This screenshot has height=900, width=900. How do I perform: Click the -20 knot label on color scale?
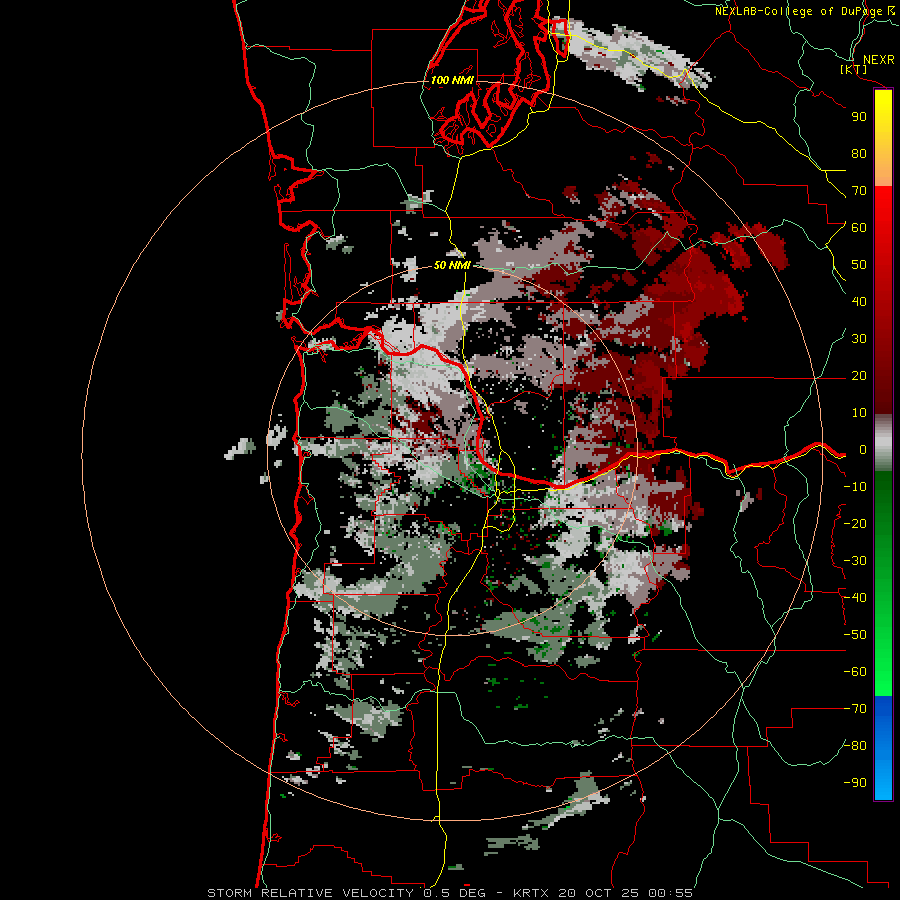pos(855,524)
